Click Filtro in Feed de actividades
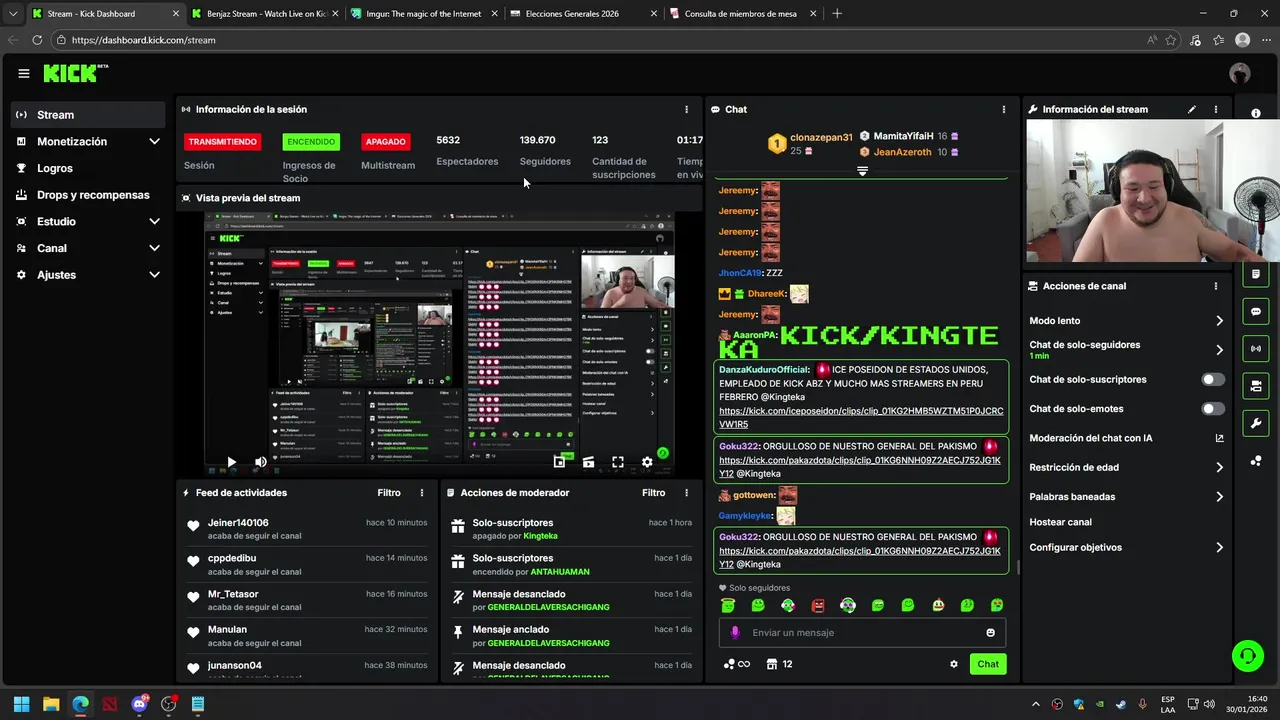 pyautogui.click(x=389, y=493)
